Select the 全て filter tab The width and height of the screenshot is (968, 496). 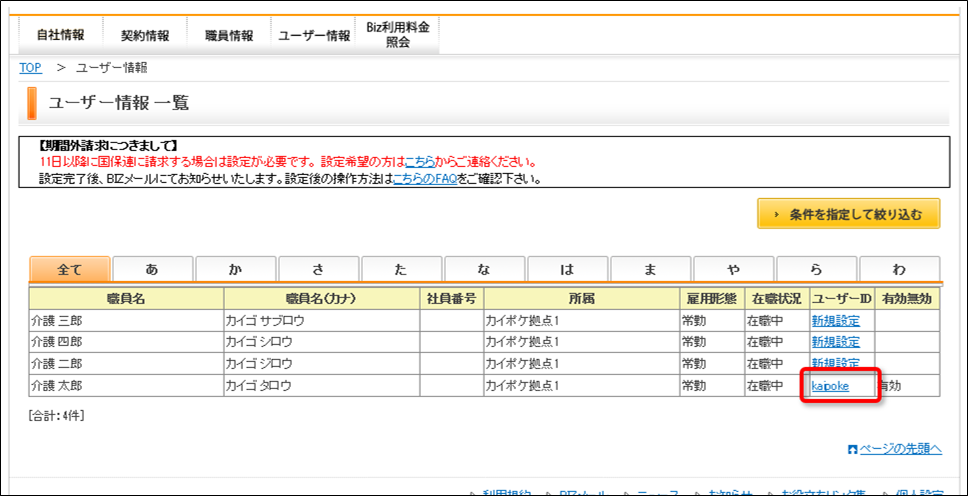(x=70, y=270)
